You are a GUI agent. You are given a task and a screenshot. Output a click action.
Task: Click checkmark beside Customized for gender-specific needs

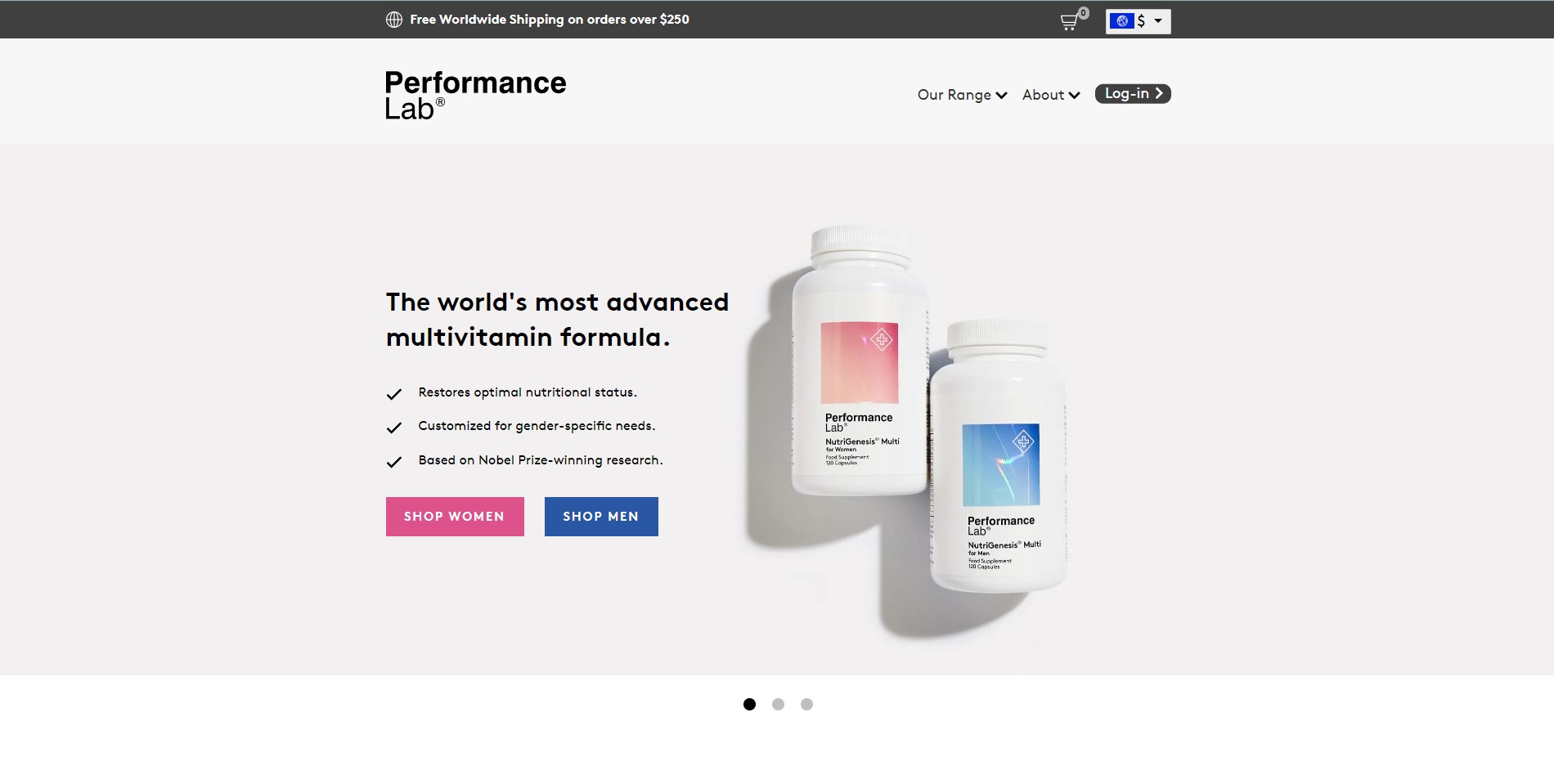[394, 428]
